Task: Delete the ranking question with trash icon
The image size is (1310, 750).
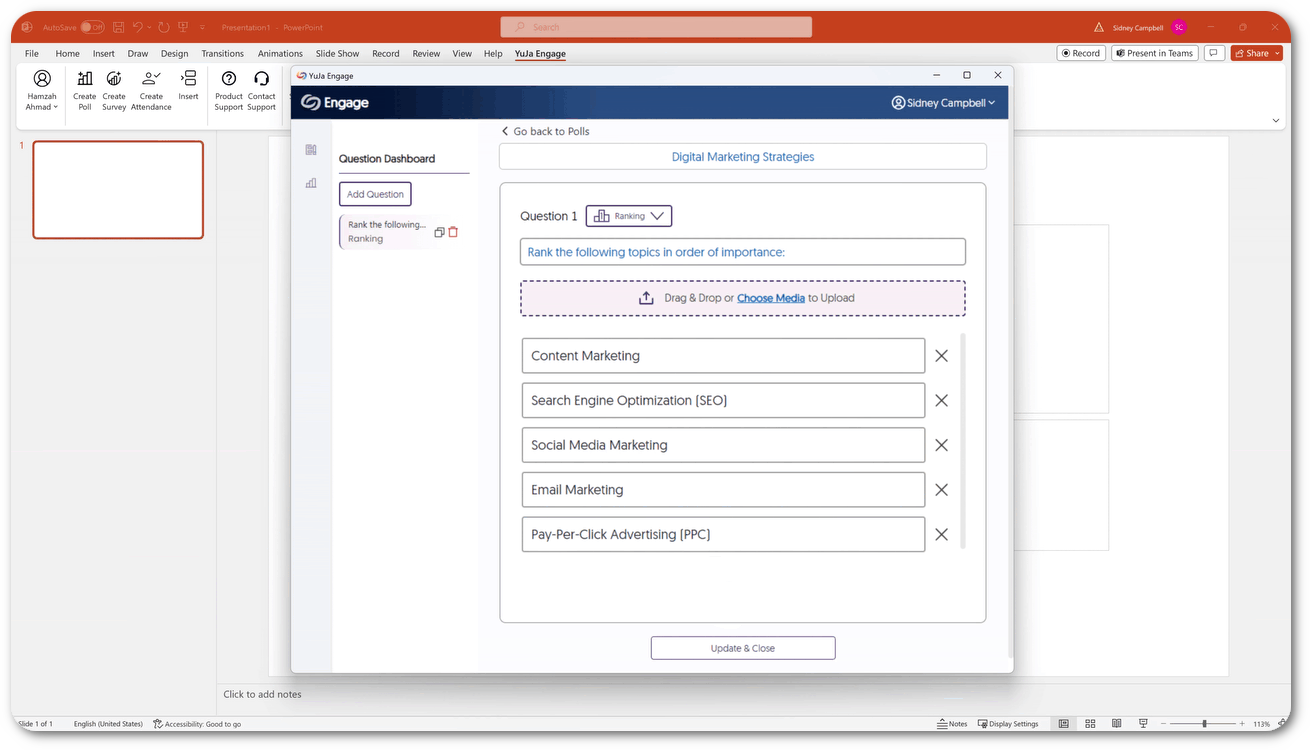Action: pyautogui.click(x=453, y=232)
